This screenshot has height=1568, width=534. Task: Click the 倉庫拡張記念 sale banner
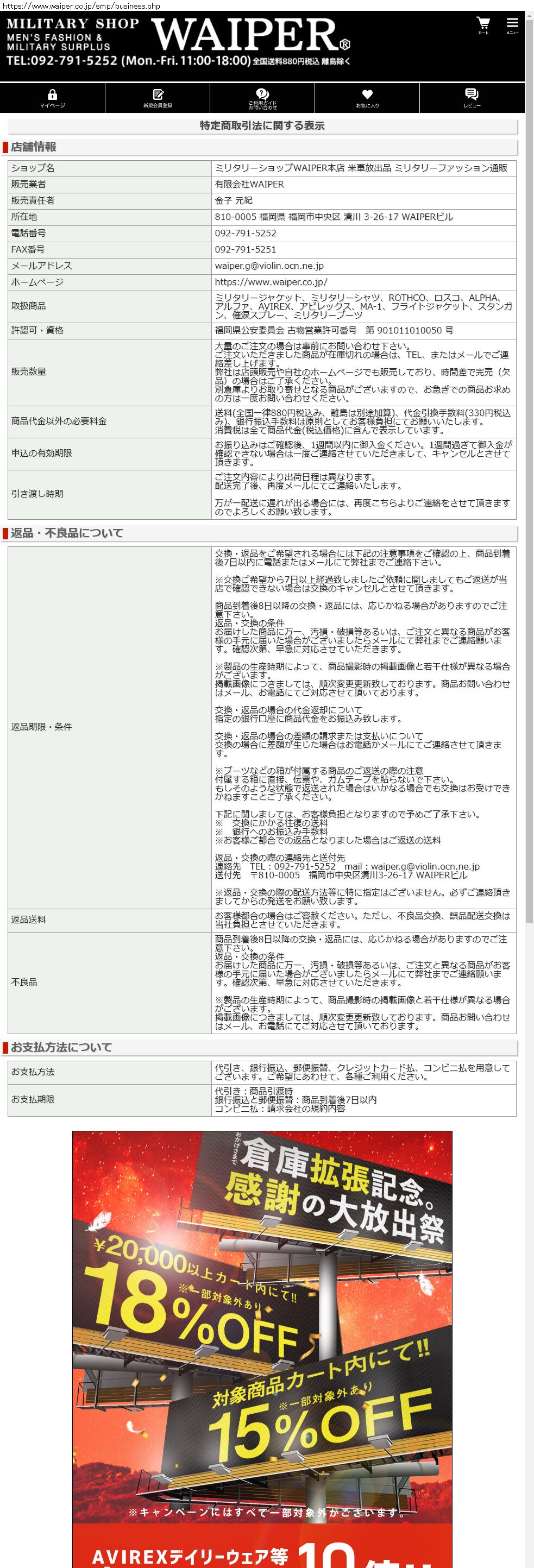click(x=262, y=1326)
